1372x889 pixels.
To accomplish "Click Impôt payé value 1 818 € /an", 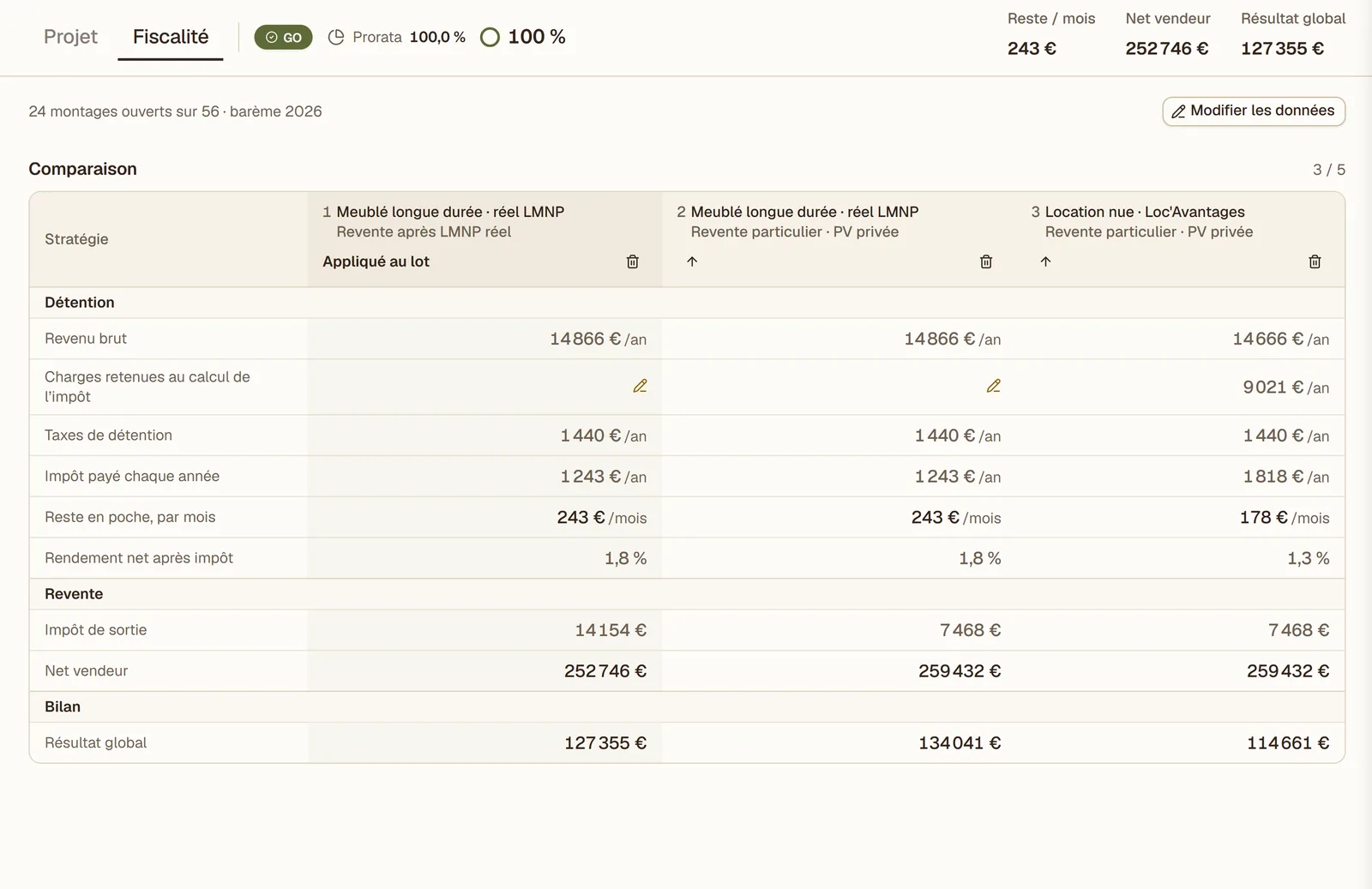I will coord(1286,477).
